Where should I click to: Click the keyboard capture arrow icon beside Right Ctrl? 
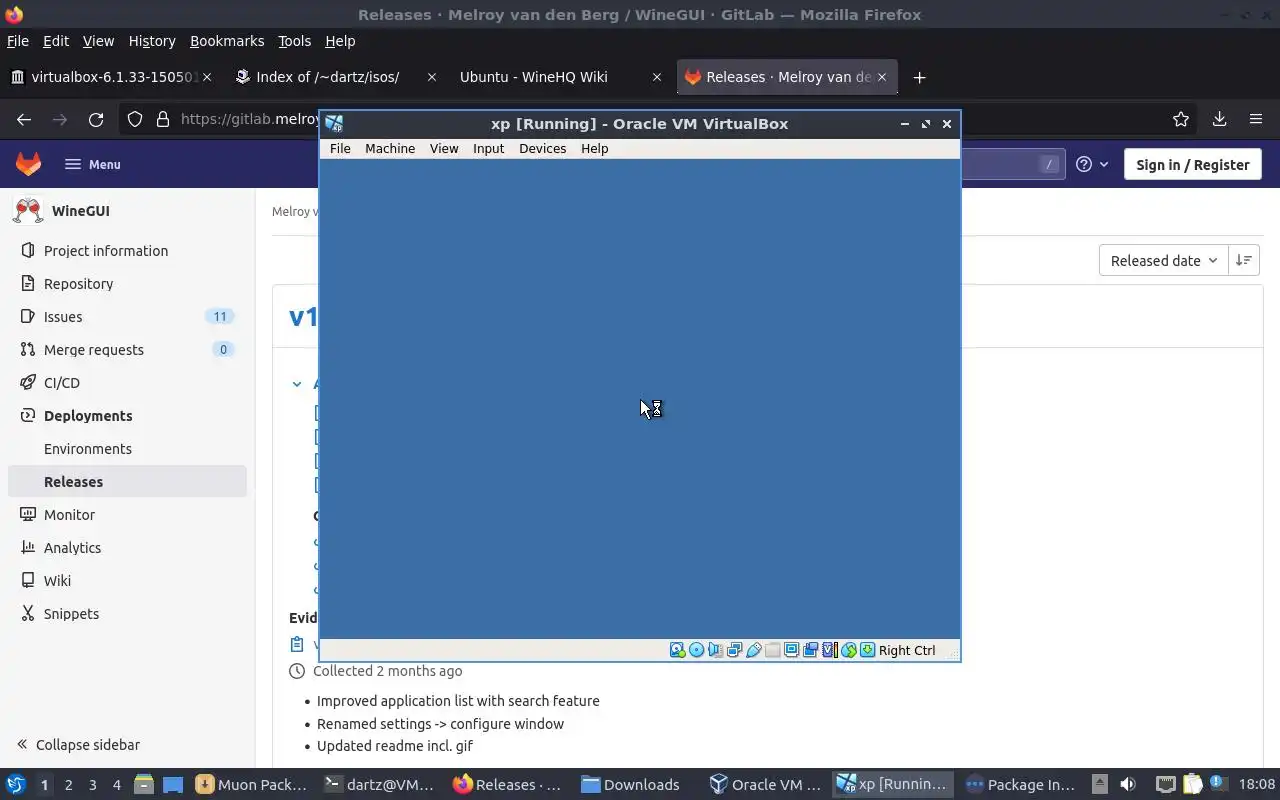pos(868,650)
